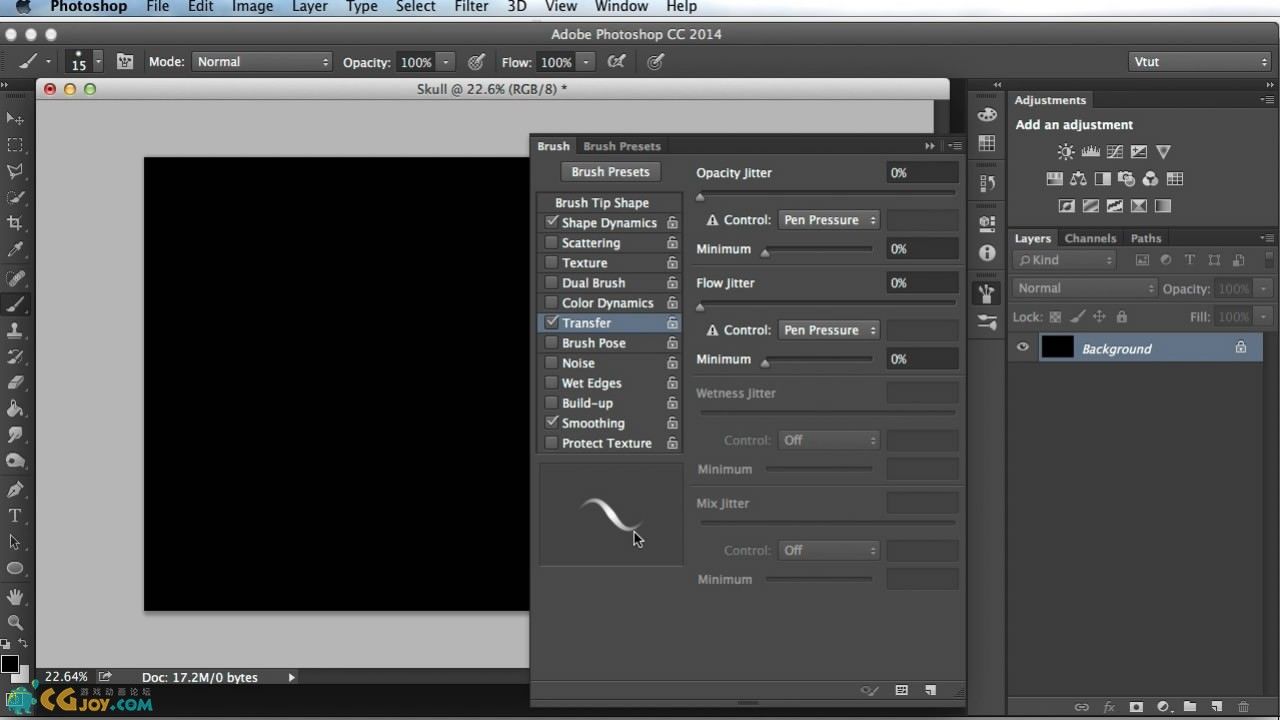Open the layer blend mode Normal dropdown

click(1085, 288)
